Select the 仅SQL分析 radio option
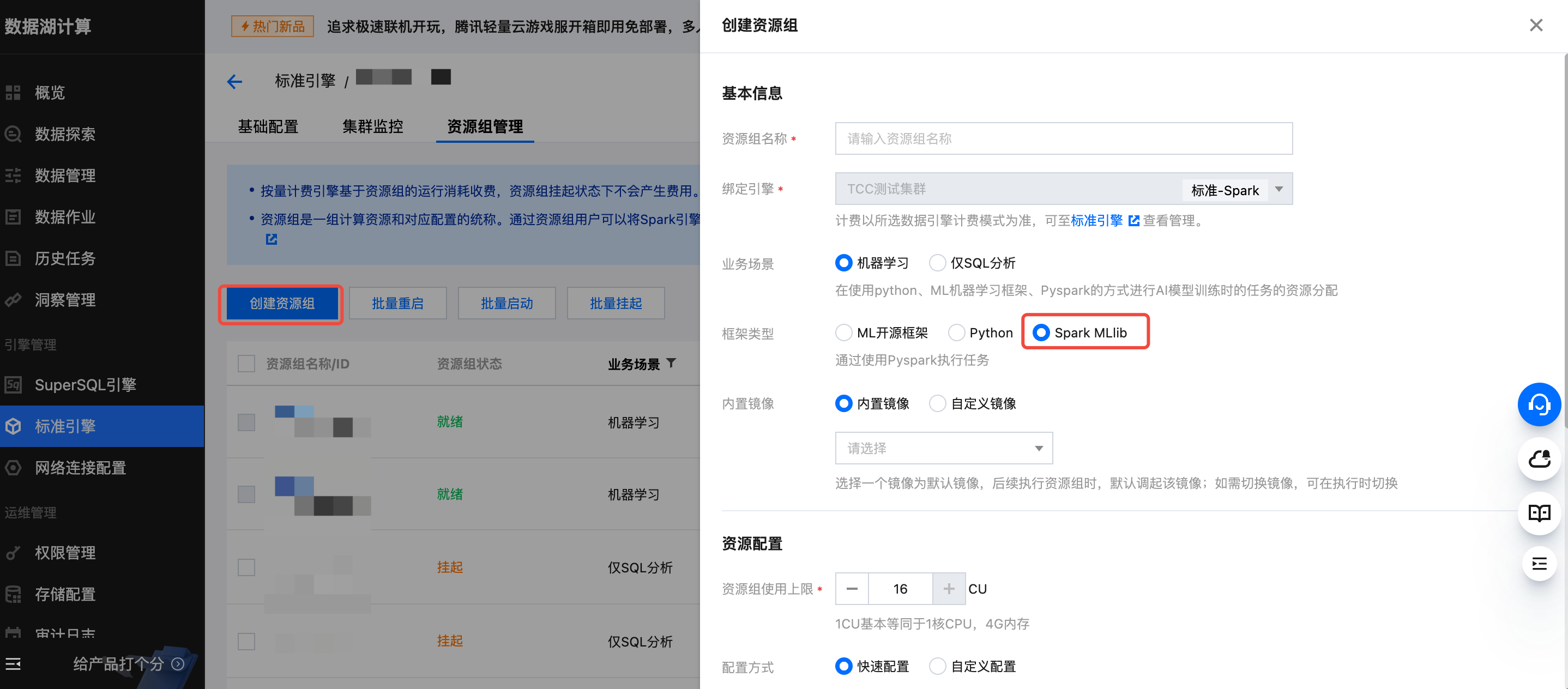The image size is (1568, 689). [x=937, y=263]
